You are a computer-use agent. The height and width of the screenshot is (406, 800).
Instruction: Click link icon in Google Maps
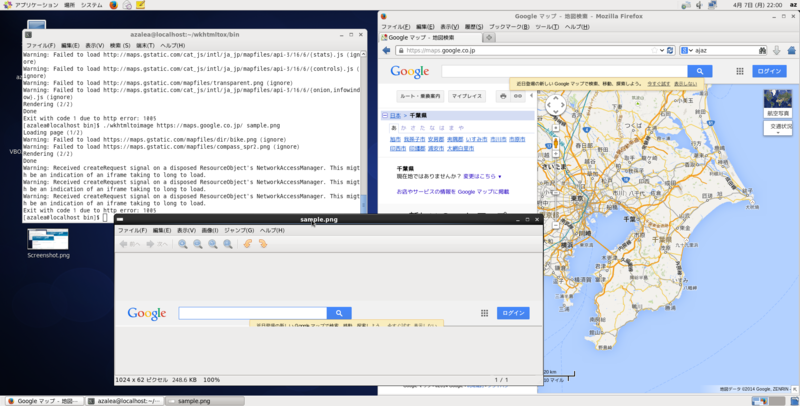(x=517, y=96)
